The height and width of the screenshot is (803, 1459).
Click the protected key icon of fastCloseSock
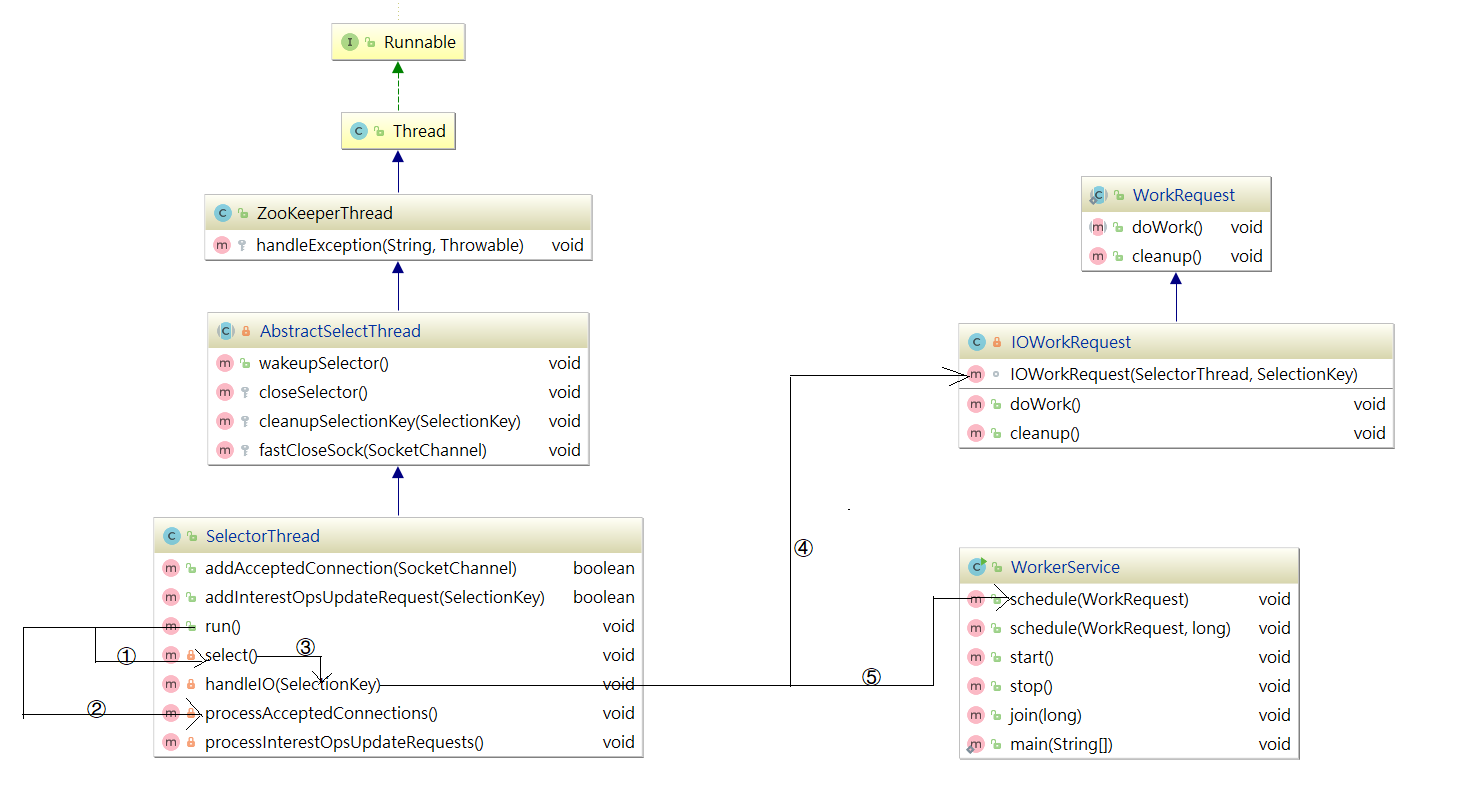pyautogui.click(x=245, y=450)
